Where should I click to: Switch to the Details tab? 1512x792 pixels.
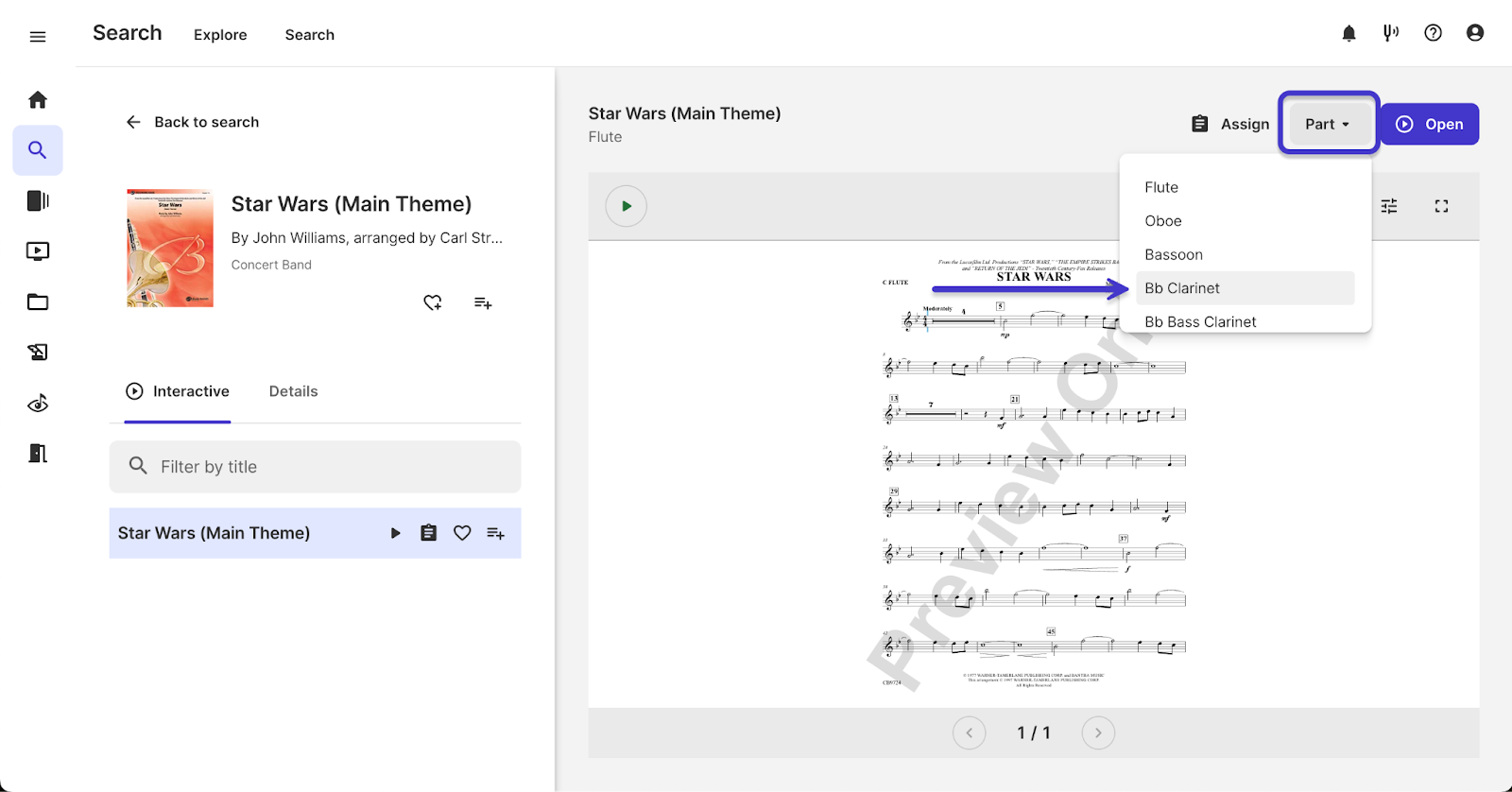click(x=293, y=391)
